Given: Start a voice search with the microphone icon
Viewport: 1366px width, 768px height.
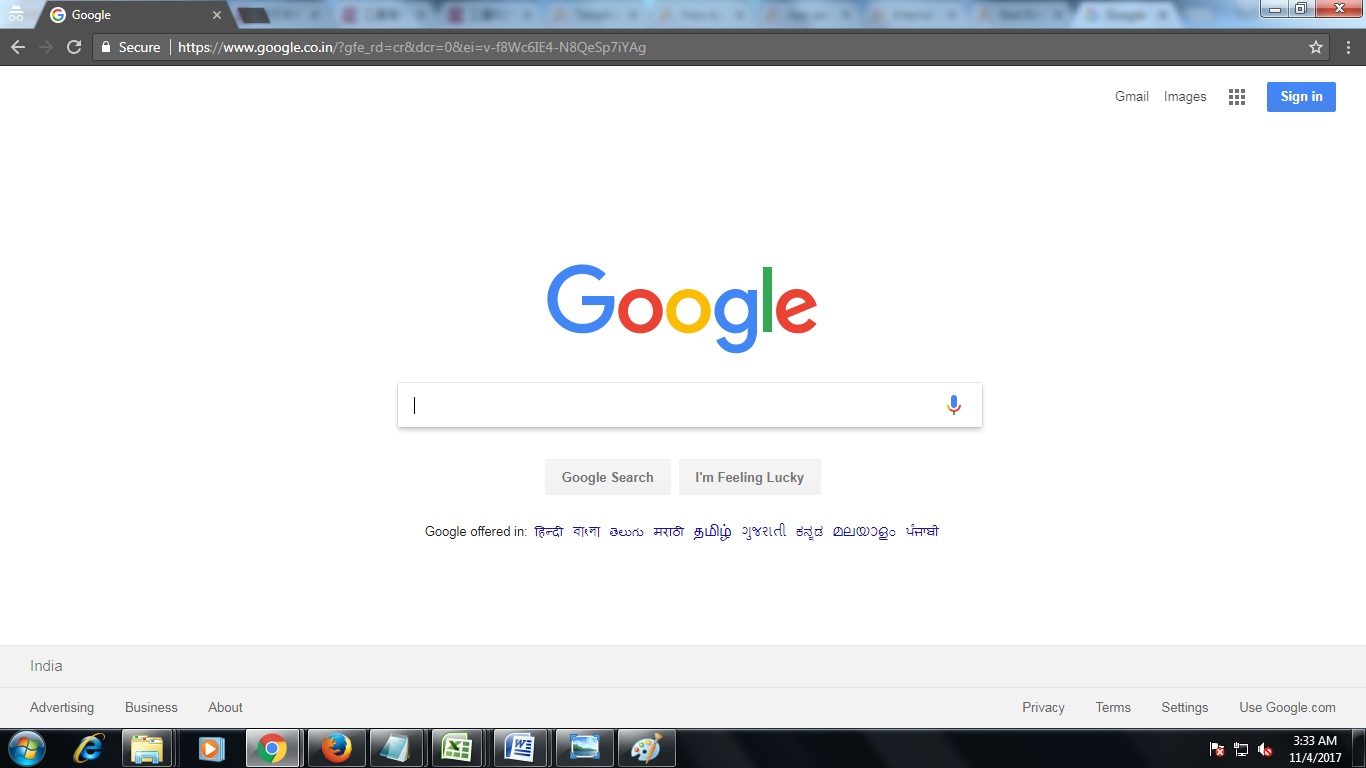Looking at the screenshot, I should point(953,404).
